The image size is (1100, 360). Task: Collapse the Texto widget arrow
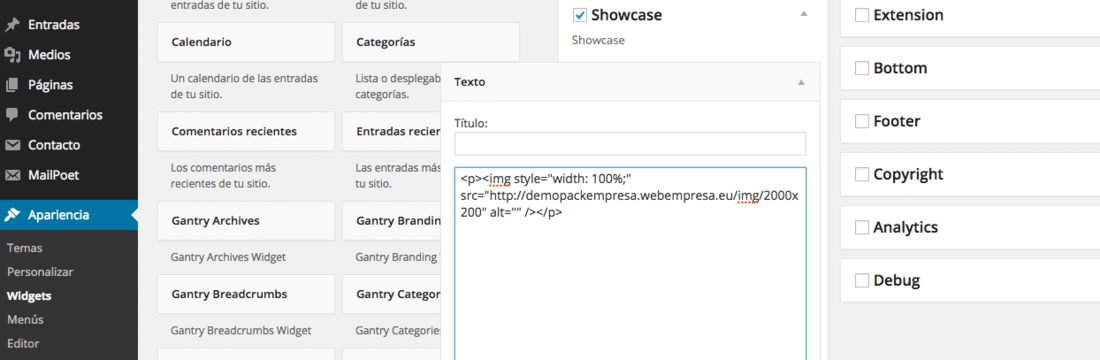801,82
